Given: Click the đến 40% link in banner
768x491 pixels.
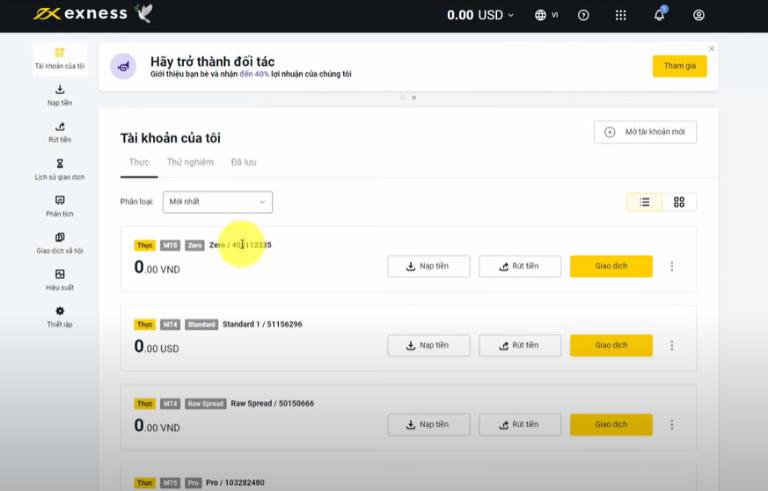Looking at the screenshot, I should tap(254, 74).
